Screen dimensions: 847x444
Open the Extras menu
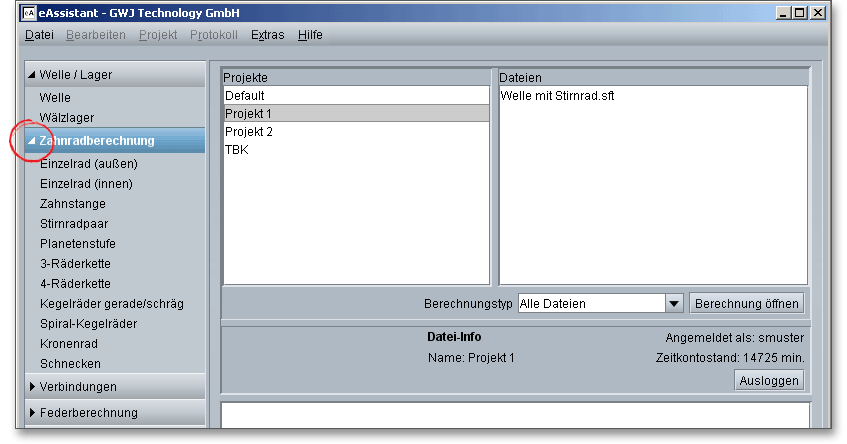click(x=267, y=35)
